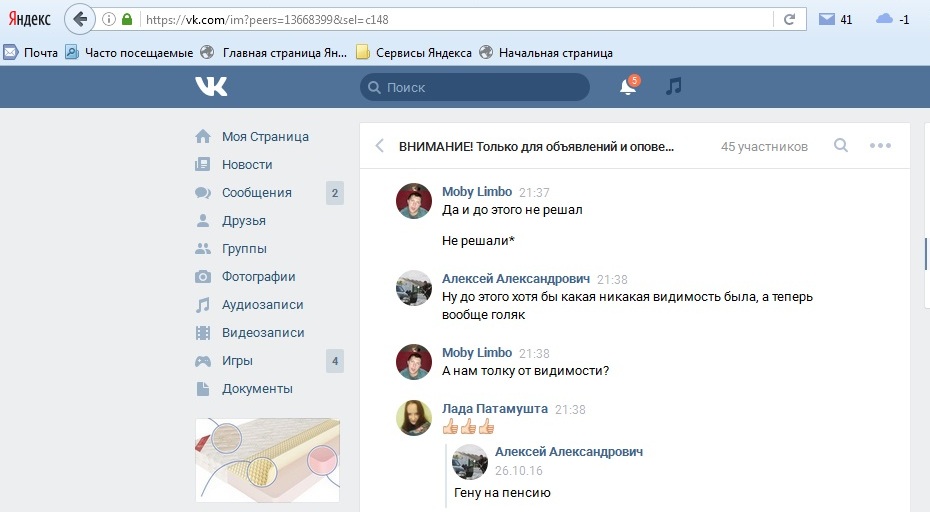Open Часто посещаемые bookmark
The height and width of the screenshot is (512, 930).
[x=129, y=52]
